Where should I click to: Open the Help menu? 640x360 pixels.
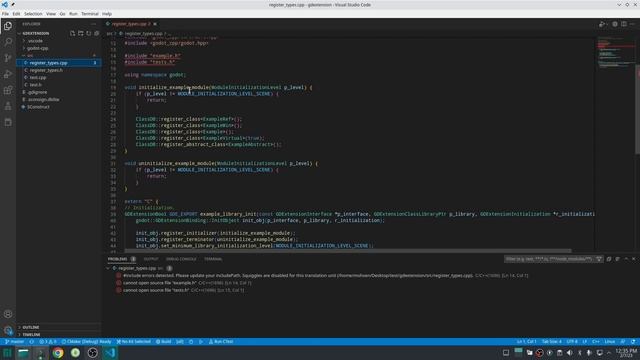pos(107,13)
